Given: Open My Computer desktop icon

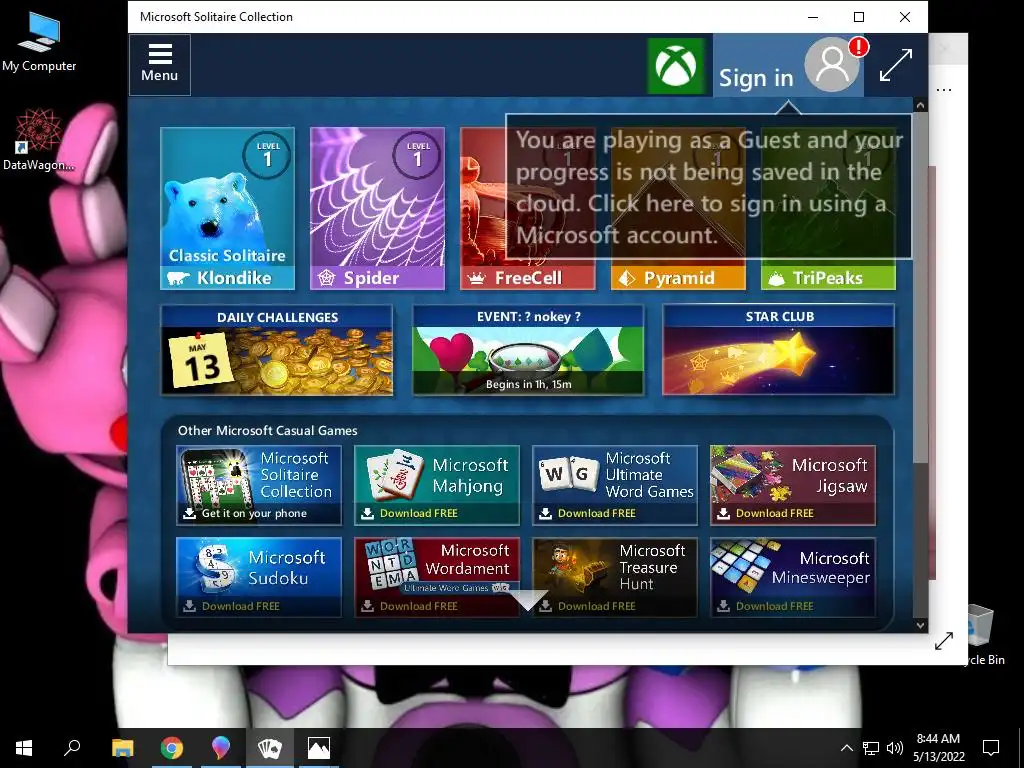Looking at the screenshot, I should 39,43.
